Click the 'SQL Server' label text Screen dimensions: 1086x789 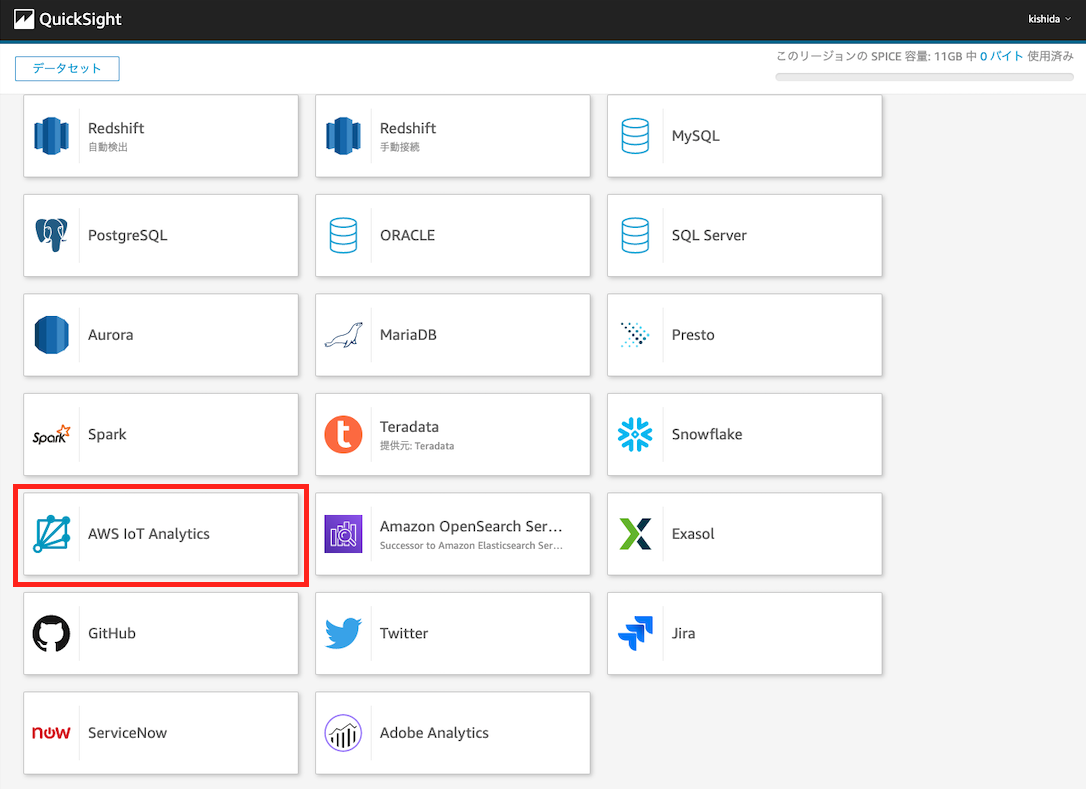pyautogui.click(x=709, y=236)
